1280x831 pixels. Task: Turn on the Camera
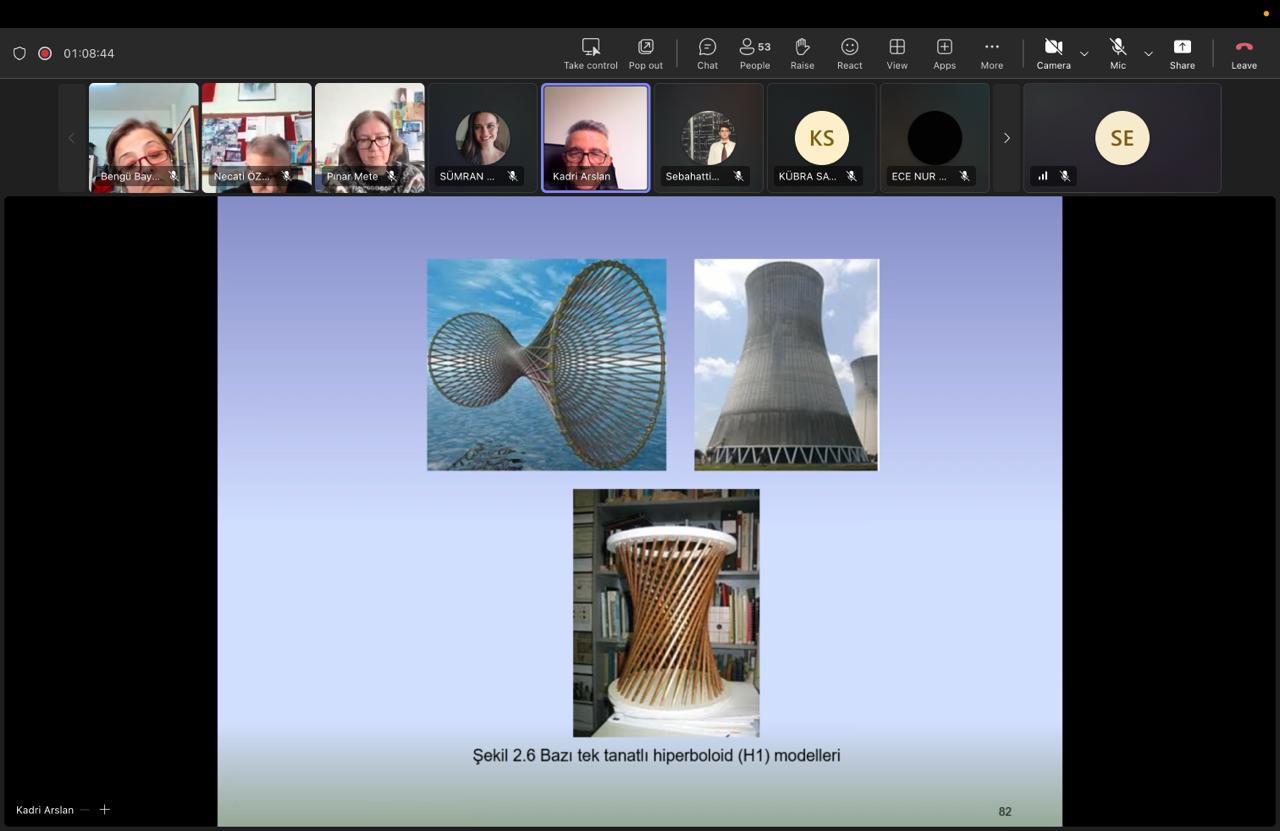pos(1053,54)
